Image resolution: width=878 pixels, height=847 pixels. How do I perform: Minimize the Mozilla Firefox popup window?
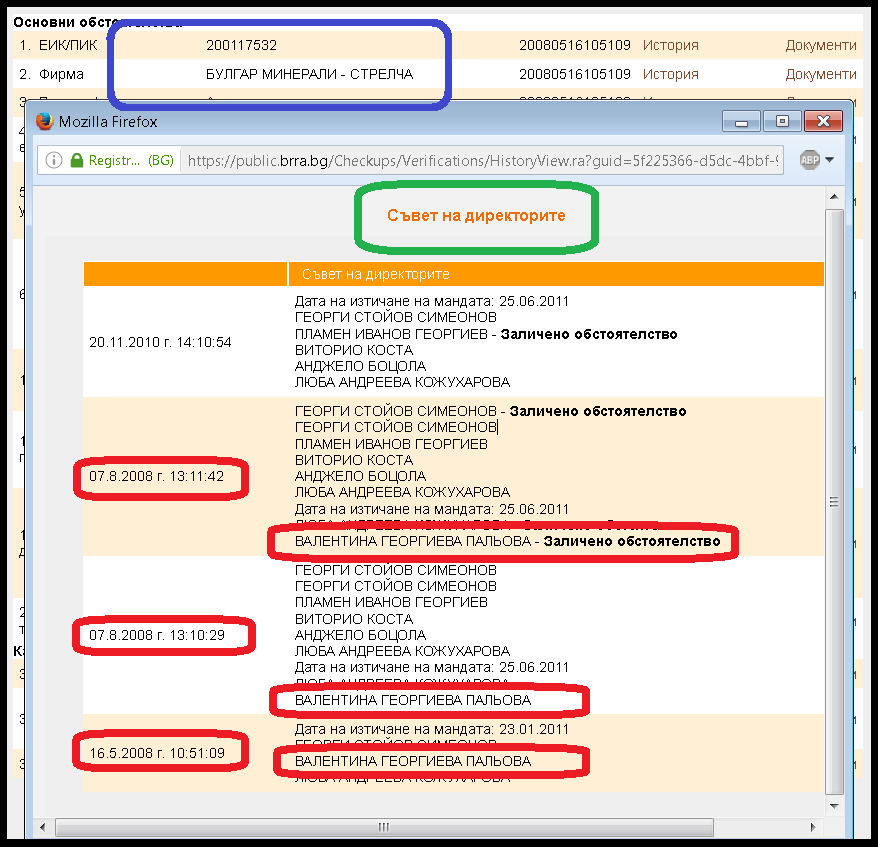point(742,121)
